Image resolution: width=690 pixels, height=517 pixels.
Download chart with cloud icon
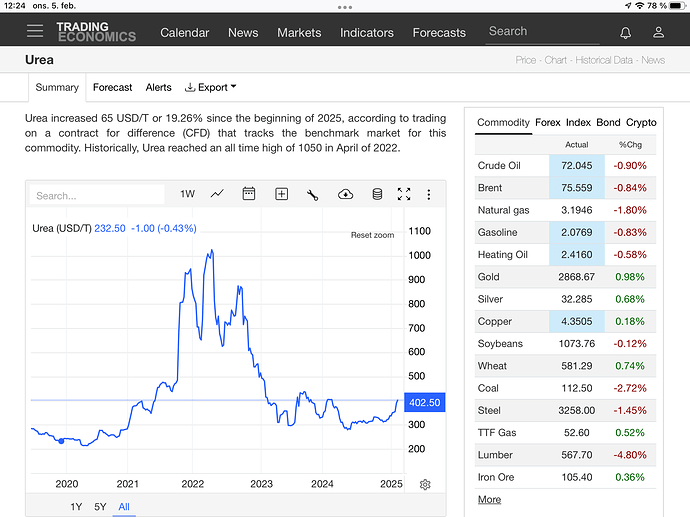[x=345, y=194]
